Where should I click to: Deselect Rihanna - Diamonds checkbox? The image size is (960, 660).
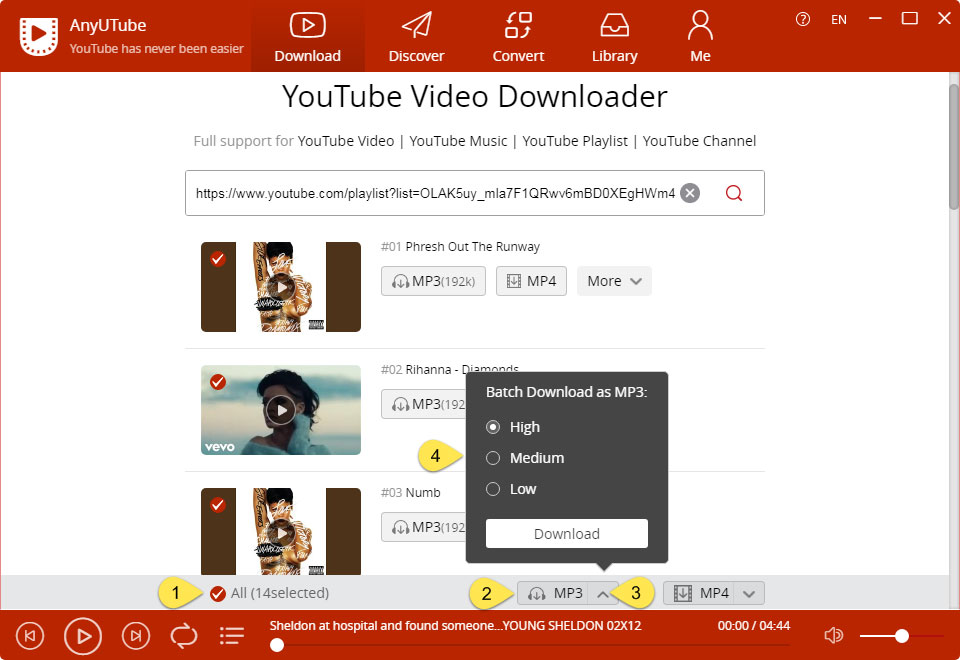coord(217,382)
